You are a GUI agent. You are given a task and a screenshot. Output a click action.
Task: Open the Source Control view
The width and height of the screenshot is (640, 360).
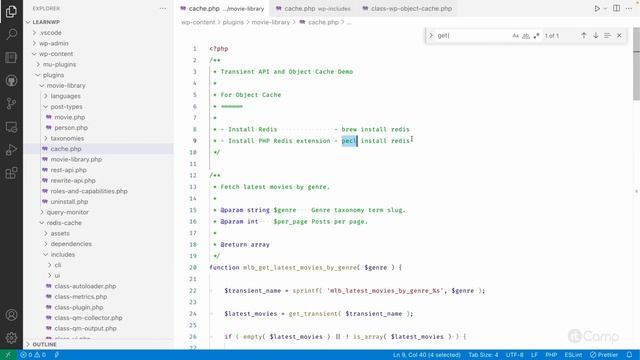click(x=11, y=103)
